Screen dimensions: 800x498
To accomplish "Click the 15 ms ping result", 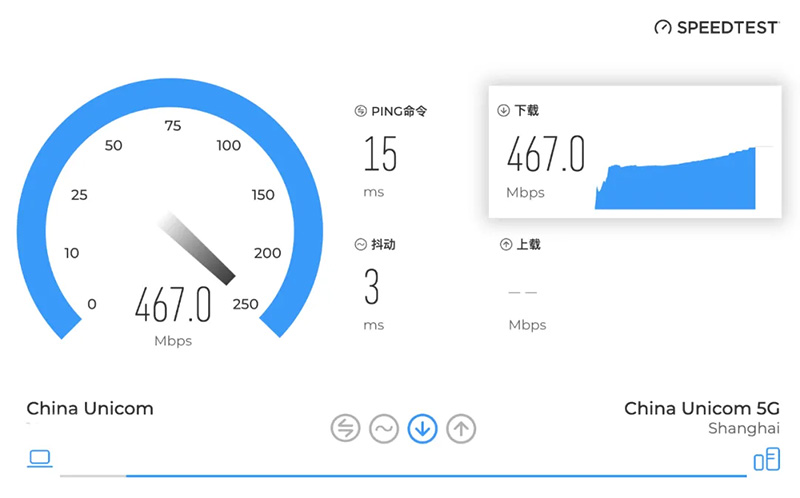I will point(380,155).
